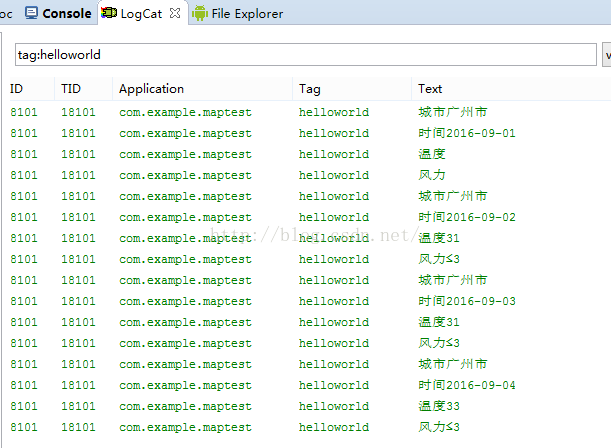Click the LogCat tab icon

(x=109, y=13)
